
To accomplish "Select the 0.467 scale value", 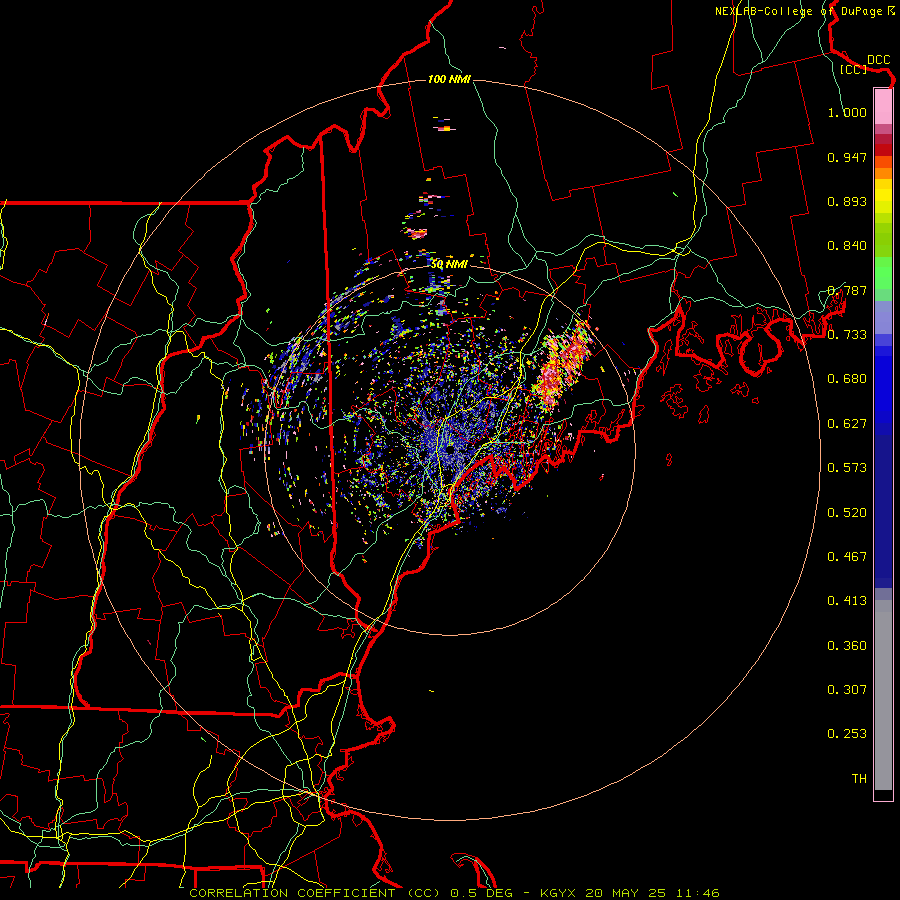I will [847, 557].
